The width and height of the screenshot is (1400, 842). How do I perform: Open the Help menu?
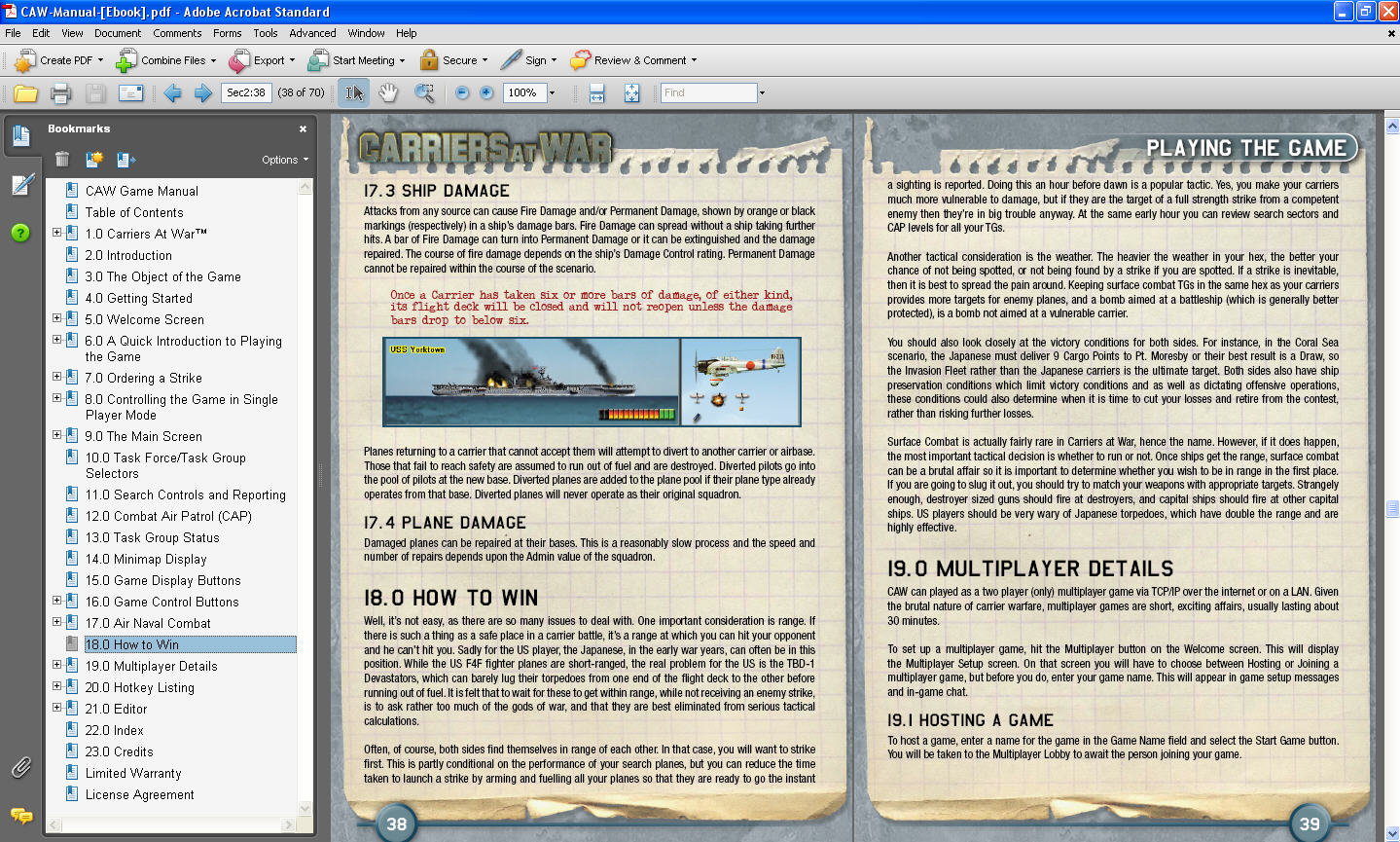pos(406,33)
